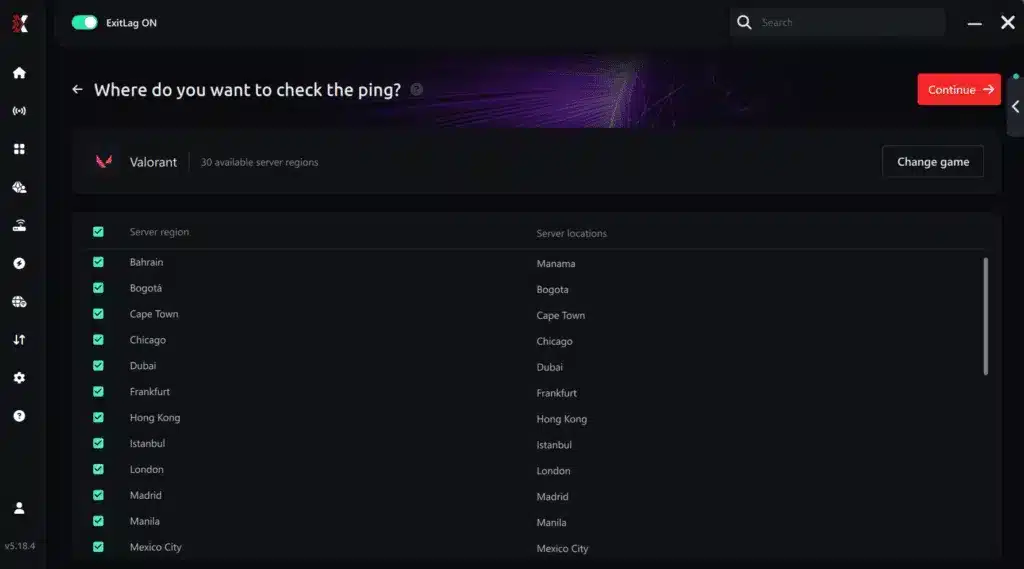
Task: Uncheck the Bahrain server region checkbox
Action: (x=98, y=262)
